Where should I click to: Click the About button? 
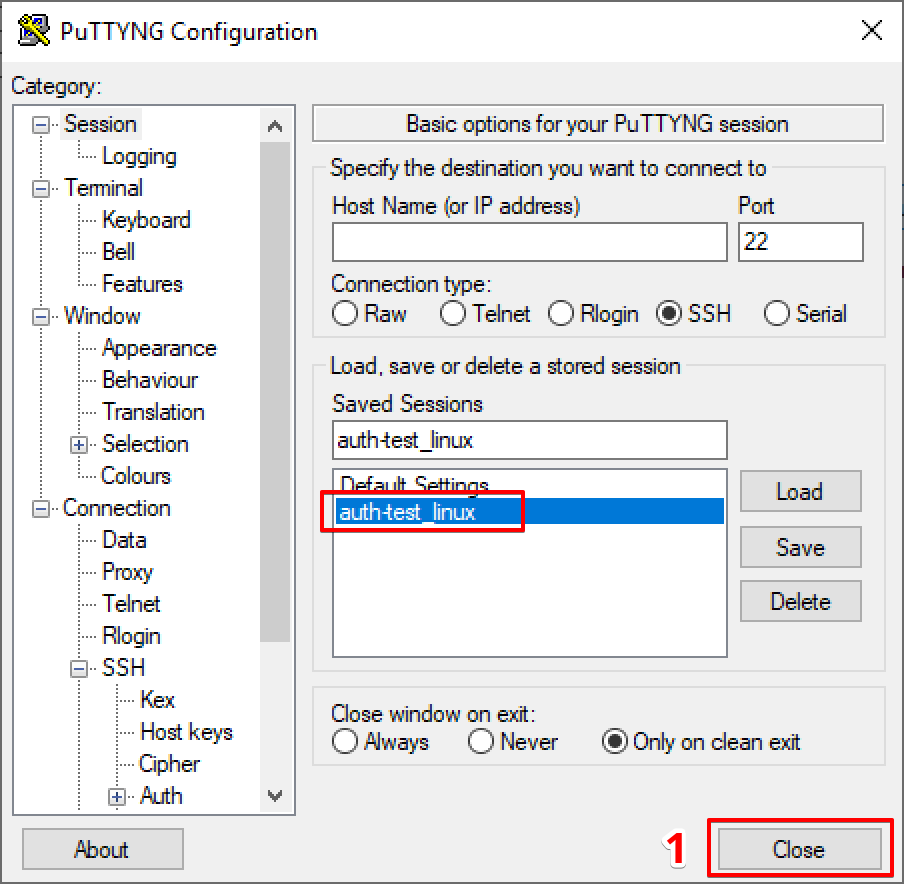pos(103,849)
